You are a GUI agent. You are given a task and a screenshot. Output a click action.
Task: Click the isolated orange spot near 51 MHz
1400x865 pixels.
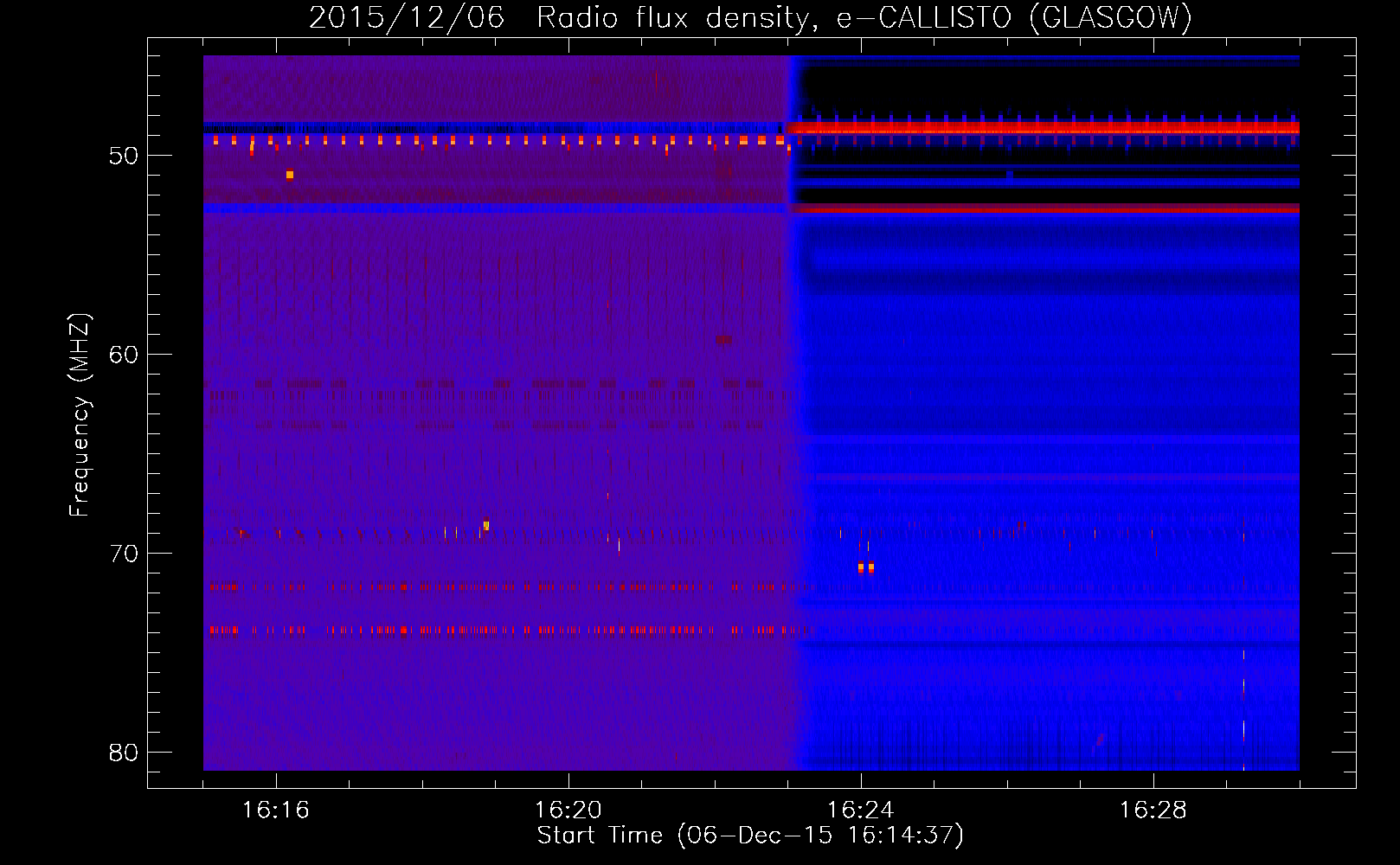(x=290, y=175)
